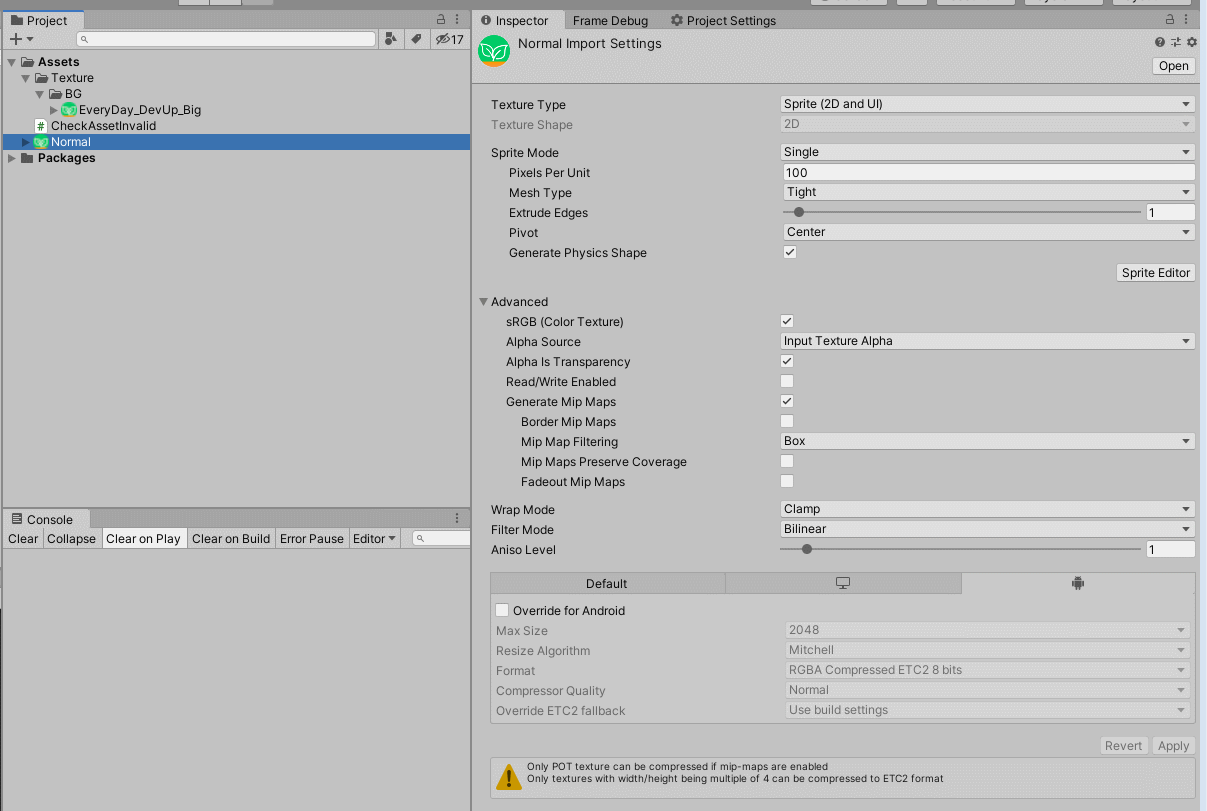Switch to the Frame Debug tab

pos(610,20)
